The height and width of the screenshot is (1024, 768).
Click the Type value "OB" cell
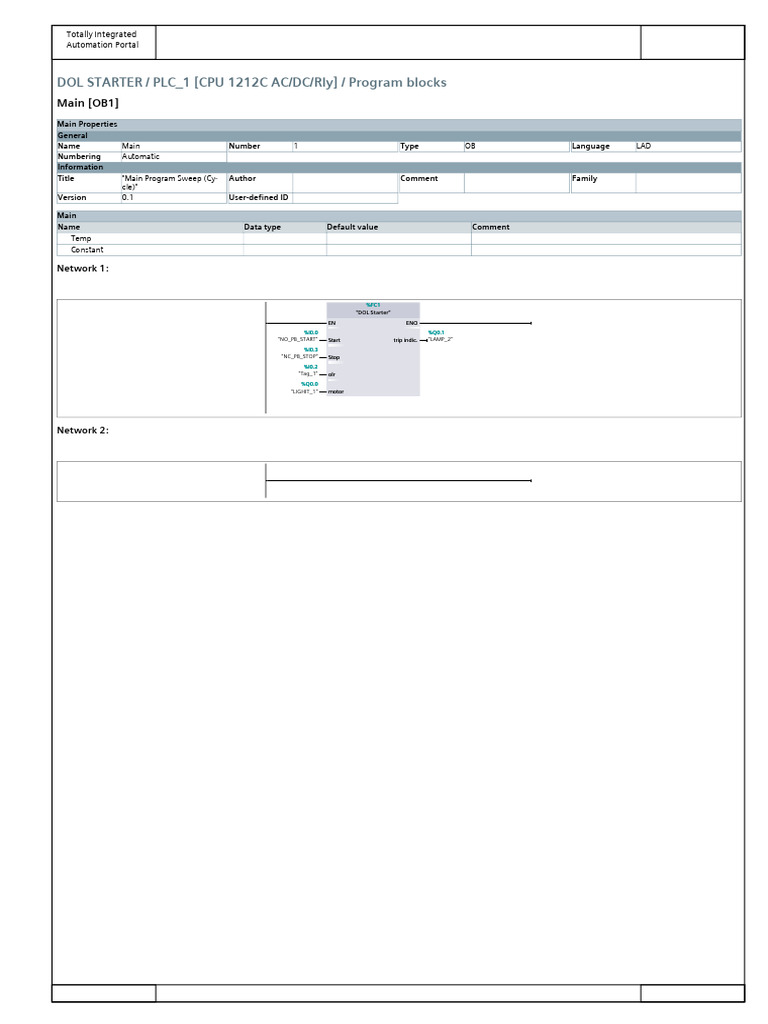click(x=517, y=146)
